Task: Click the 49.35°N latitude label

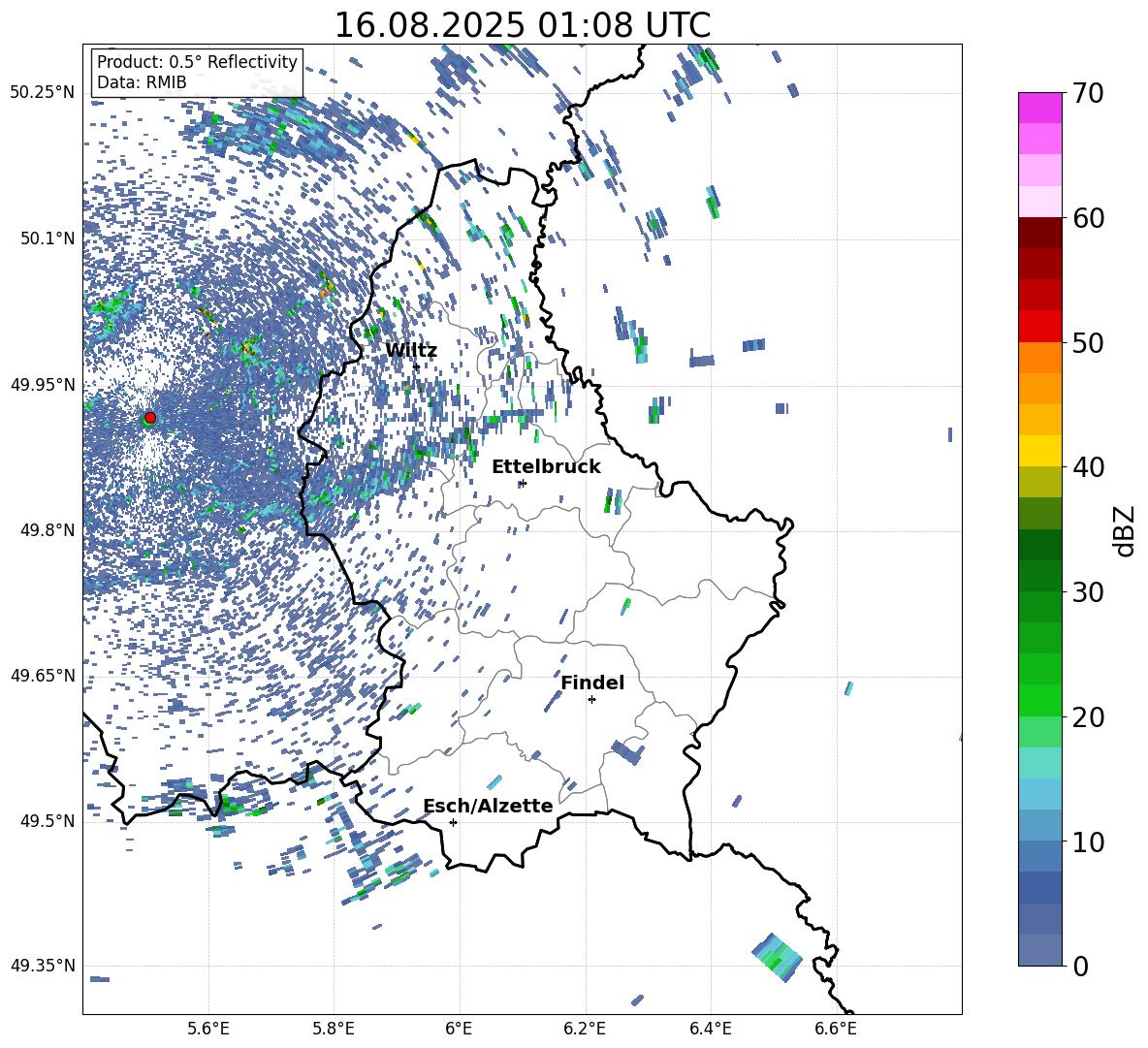Action: pos(43,966)
